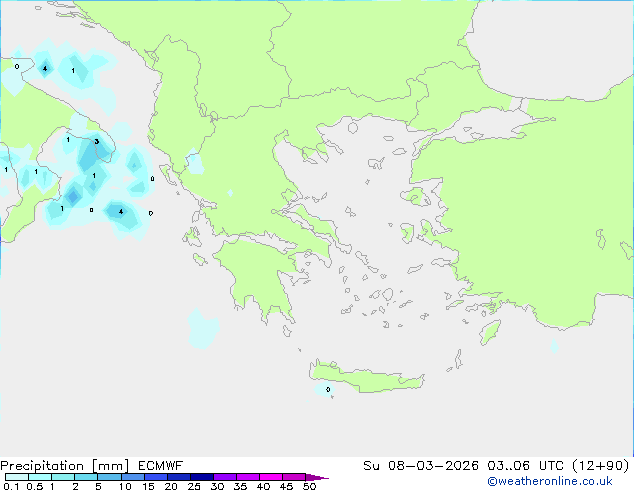Select the 5–10 mm legend swatch
Viewport: 634px width, 490px height.
109,477
